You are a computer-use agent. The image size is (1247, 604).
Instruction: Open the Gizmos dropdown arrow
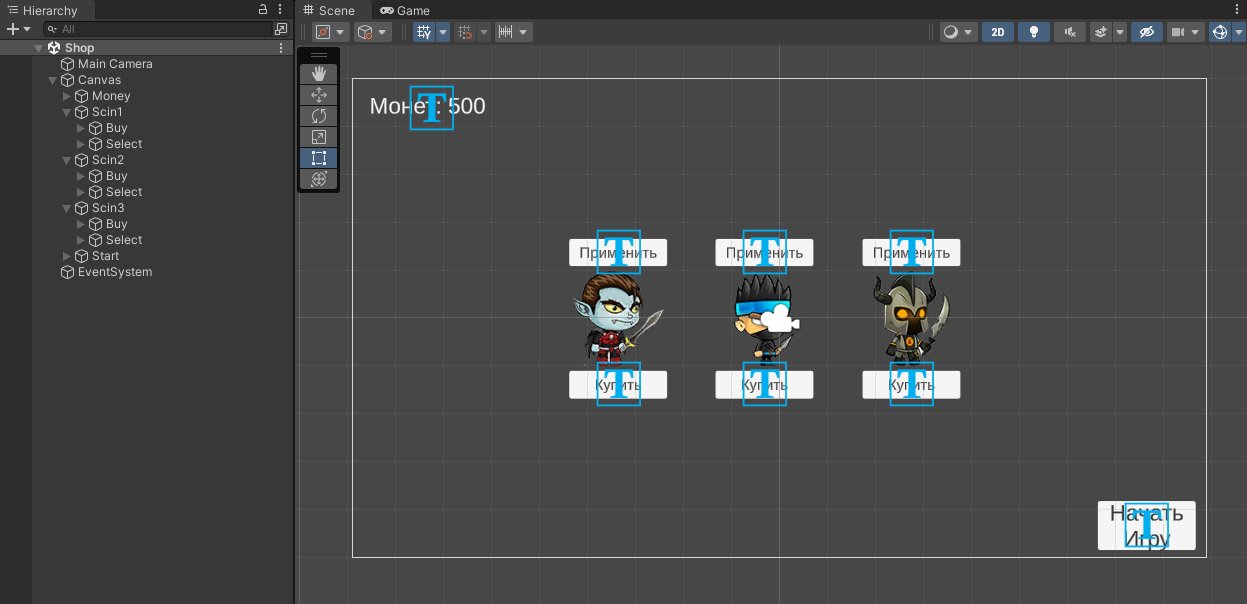coord(1238,32)
